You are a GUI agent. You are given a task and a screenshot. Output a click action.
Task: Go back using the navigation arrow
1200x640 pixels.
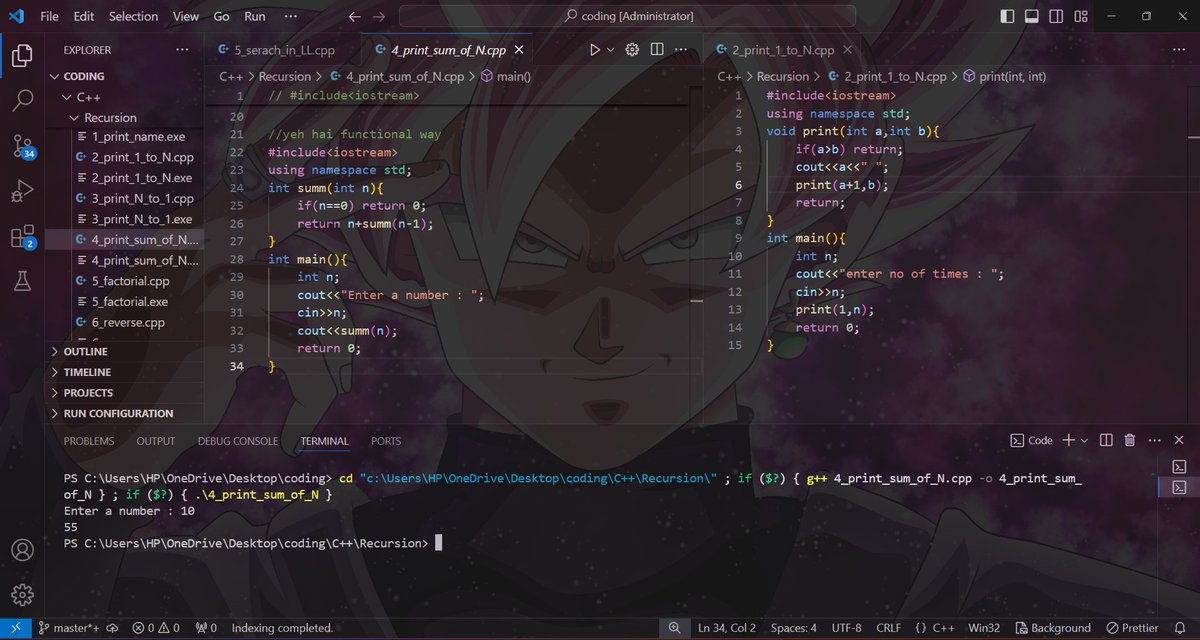tap(354, 16)
